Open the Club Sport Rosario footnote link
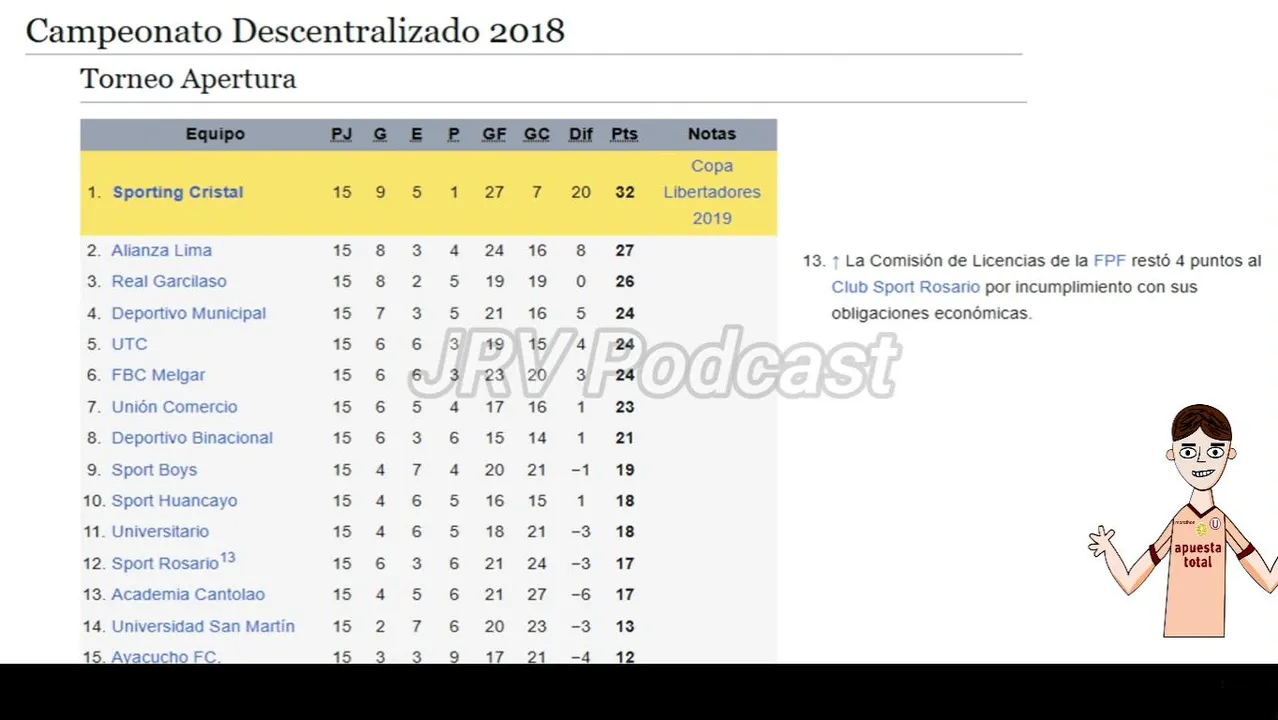The height and width of the screenshot is (720, 1278). click(x=905, y=287)
